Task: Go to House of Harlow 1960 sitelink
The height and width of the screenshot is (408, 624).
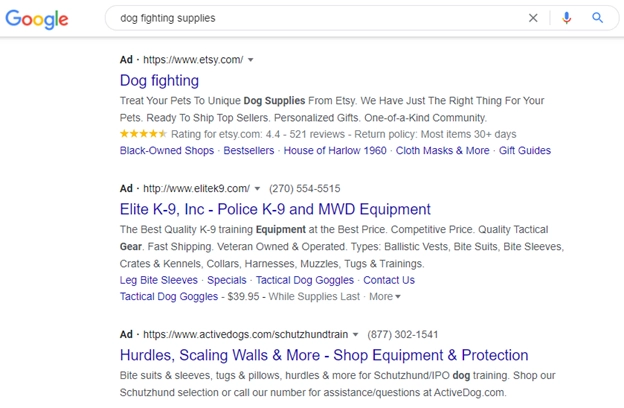Action: tap(334, 151)
